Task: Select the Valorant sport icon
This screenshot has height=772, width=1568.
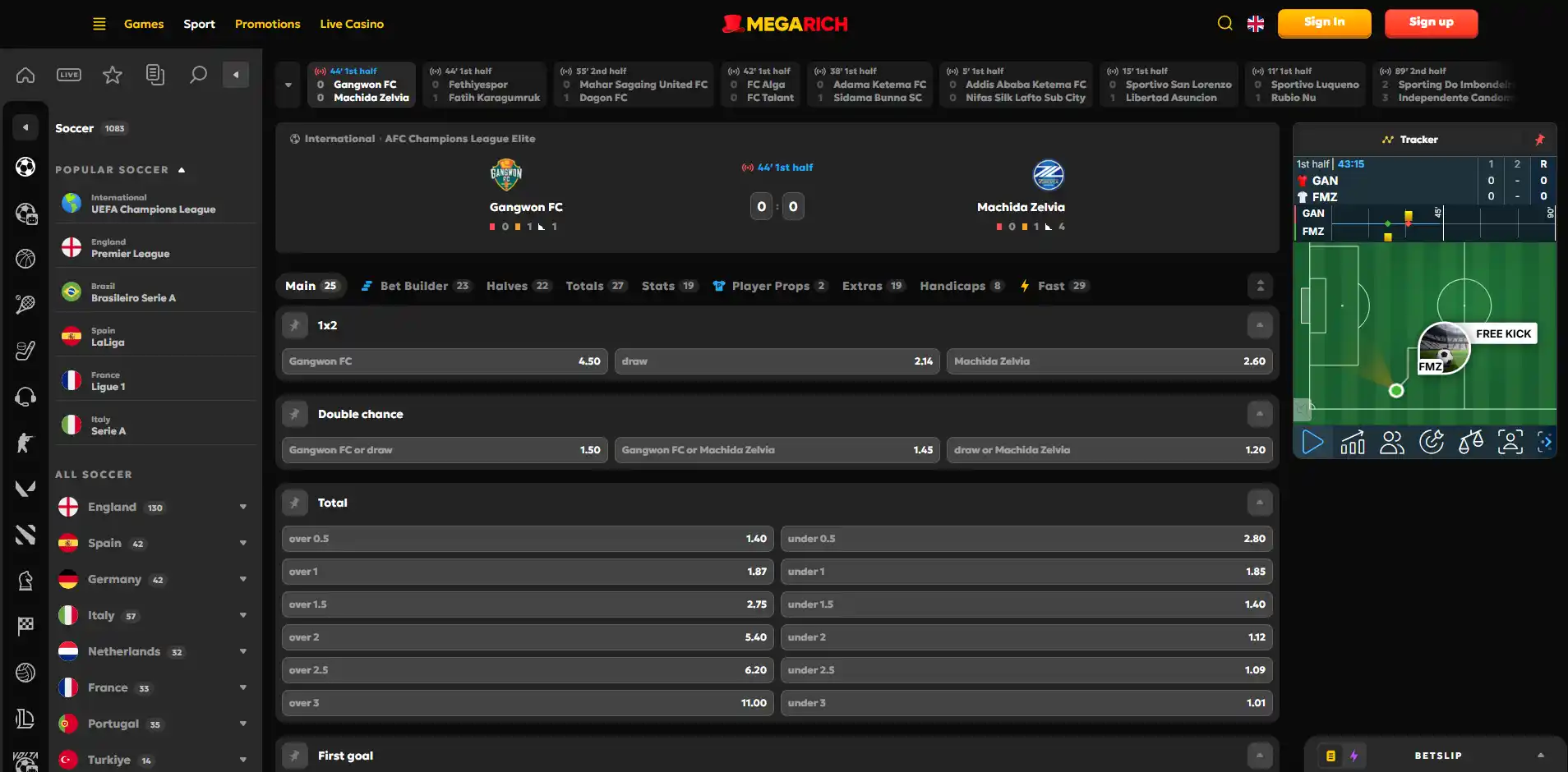Action: 25,489
